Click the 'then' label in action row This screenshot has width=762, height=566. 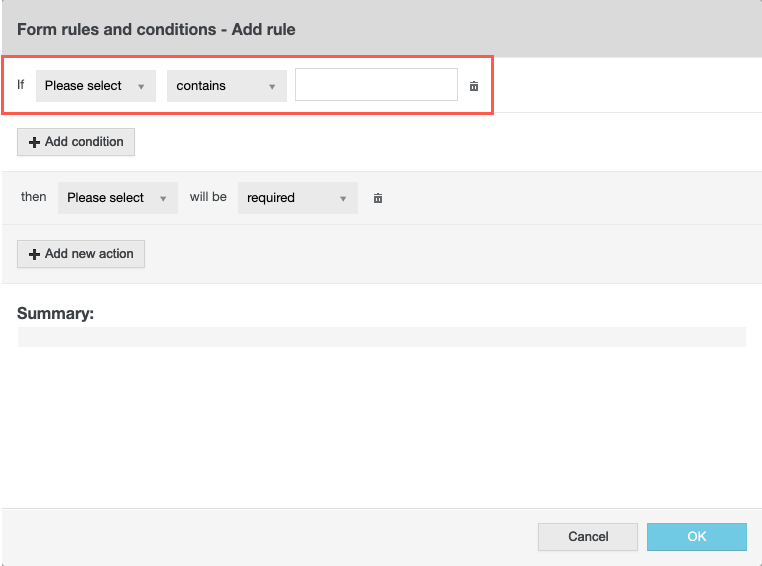pos(34,197)
